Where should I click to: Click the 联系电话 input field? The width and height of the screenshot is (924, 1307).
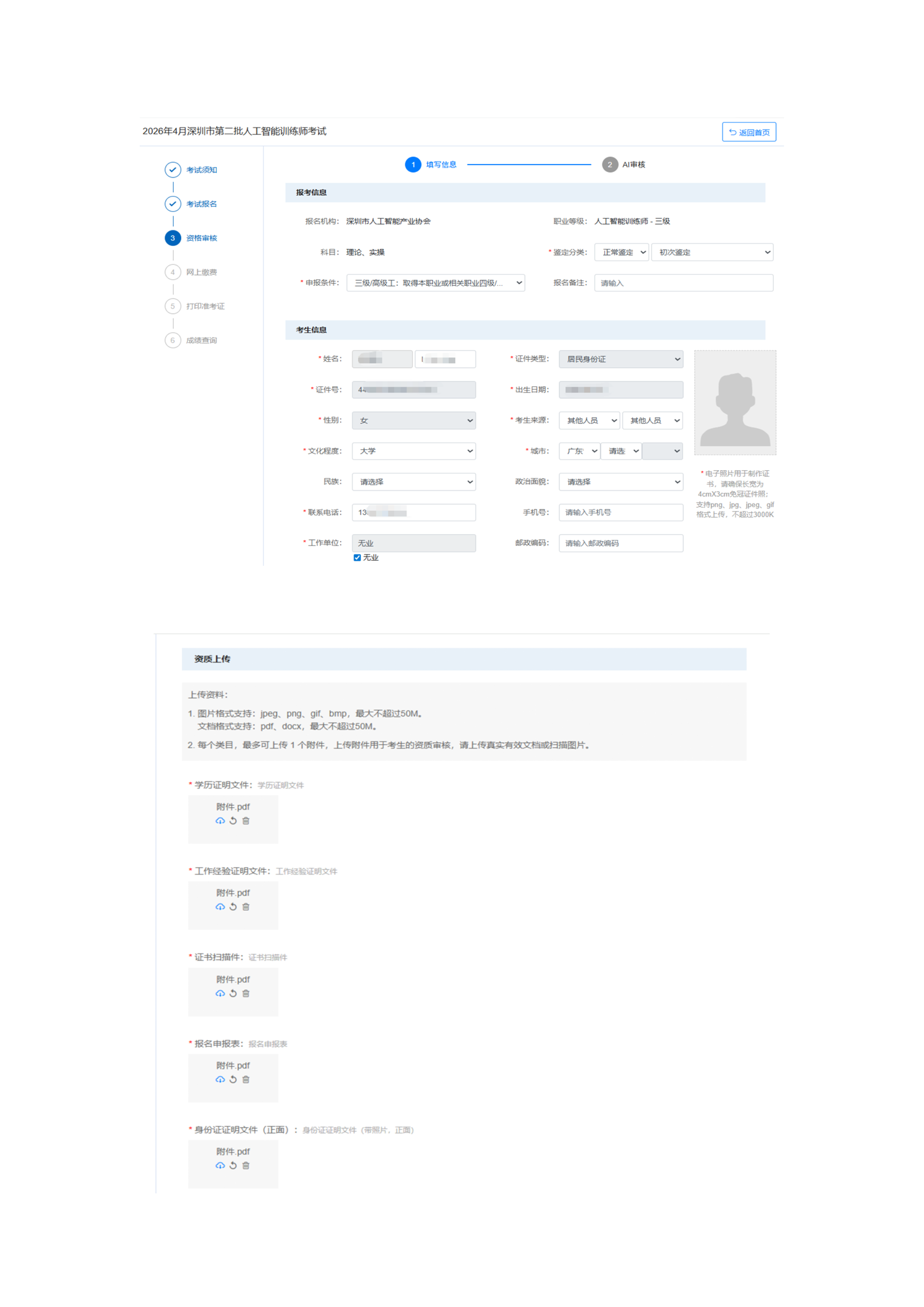(413, 513)
